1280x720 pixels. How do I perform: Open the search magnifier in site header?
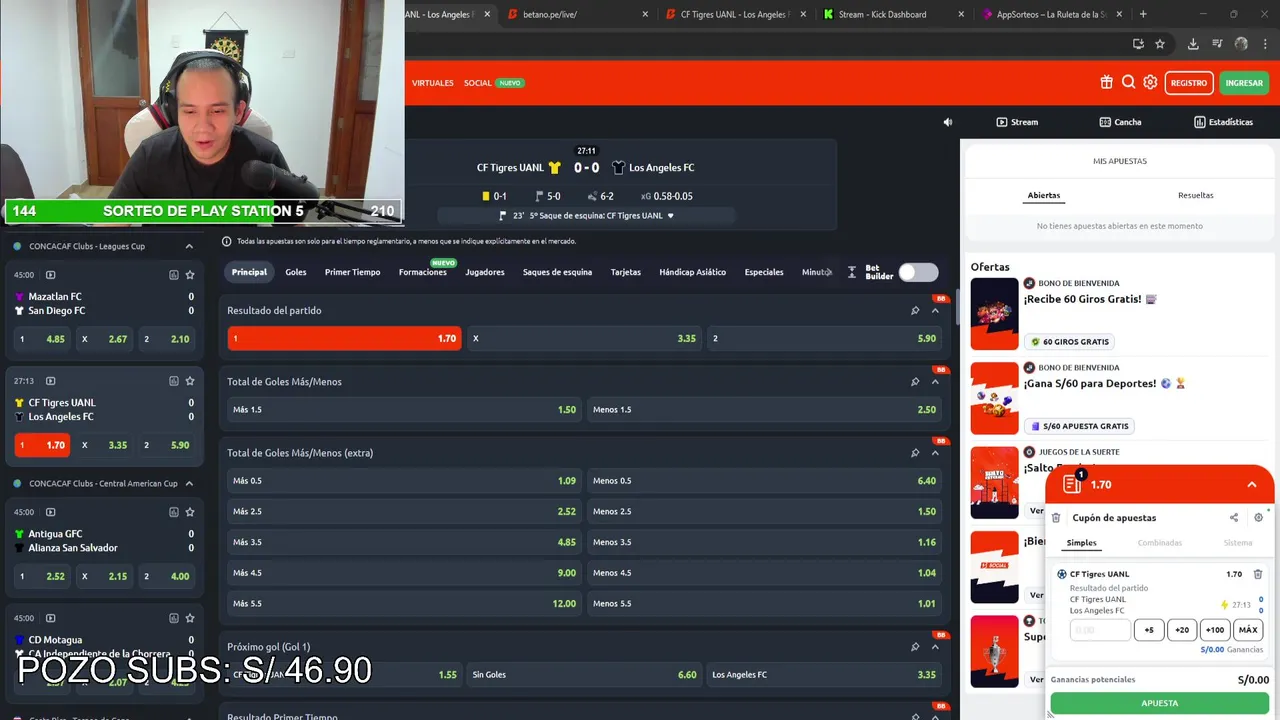tap(1128, 83)
